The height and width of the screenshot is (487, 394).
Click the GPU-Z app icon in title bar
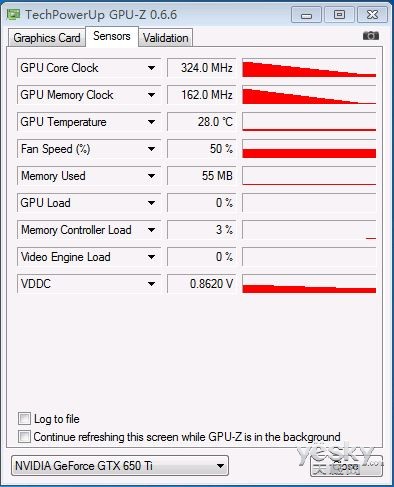(14, 15)
